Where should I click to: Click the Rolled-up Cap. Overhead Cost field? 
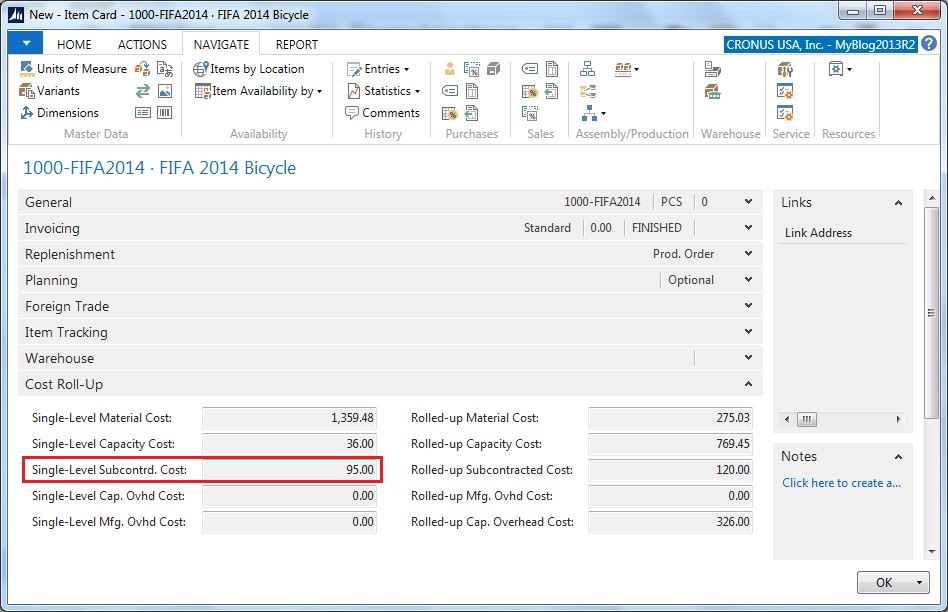pos(670,522)
